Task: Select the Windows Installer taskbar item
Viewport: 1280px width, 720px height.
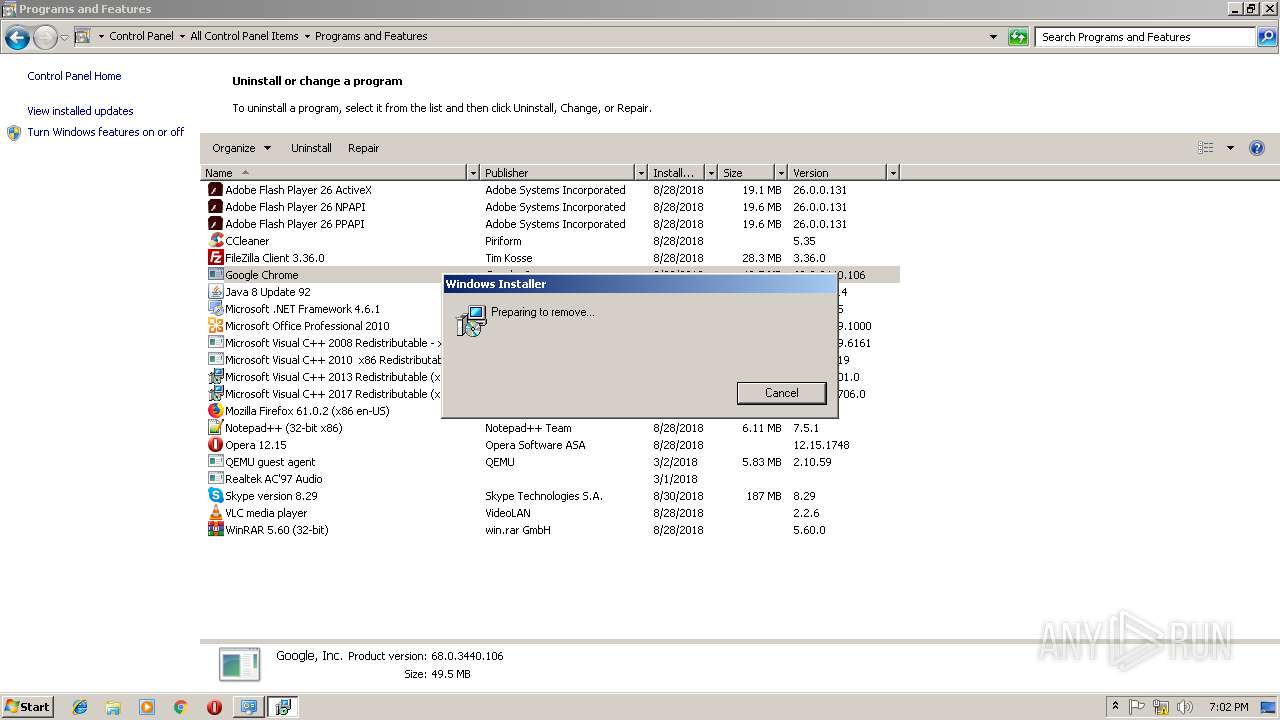Action: (x=283, y=707)
